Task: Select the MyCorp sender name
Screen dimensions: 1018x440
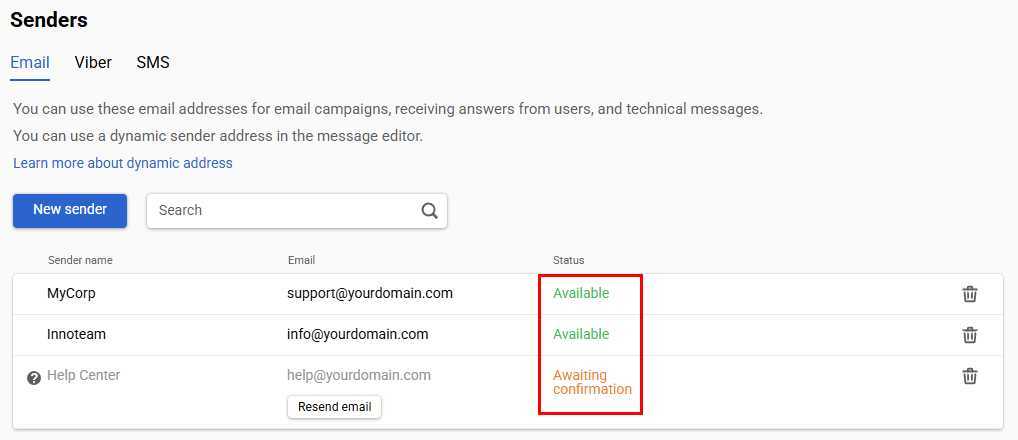Action: tap(71, 293)
